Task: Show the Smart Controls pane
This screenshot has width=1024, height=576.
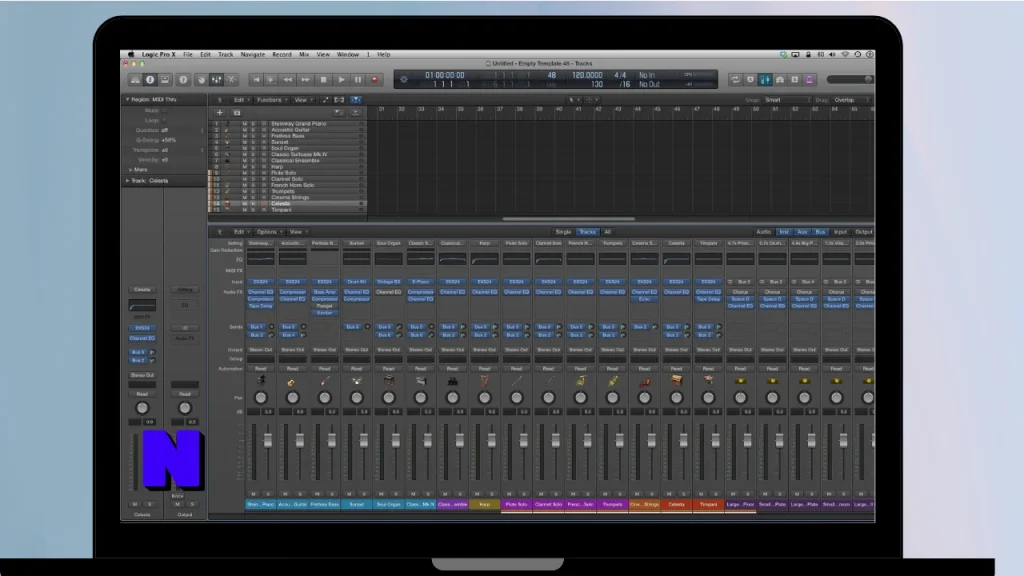Action: [x=201, y=80]
